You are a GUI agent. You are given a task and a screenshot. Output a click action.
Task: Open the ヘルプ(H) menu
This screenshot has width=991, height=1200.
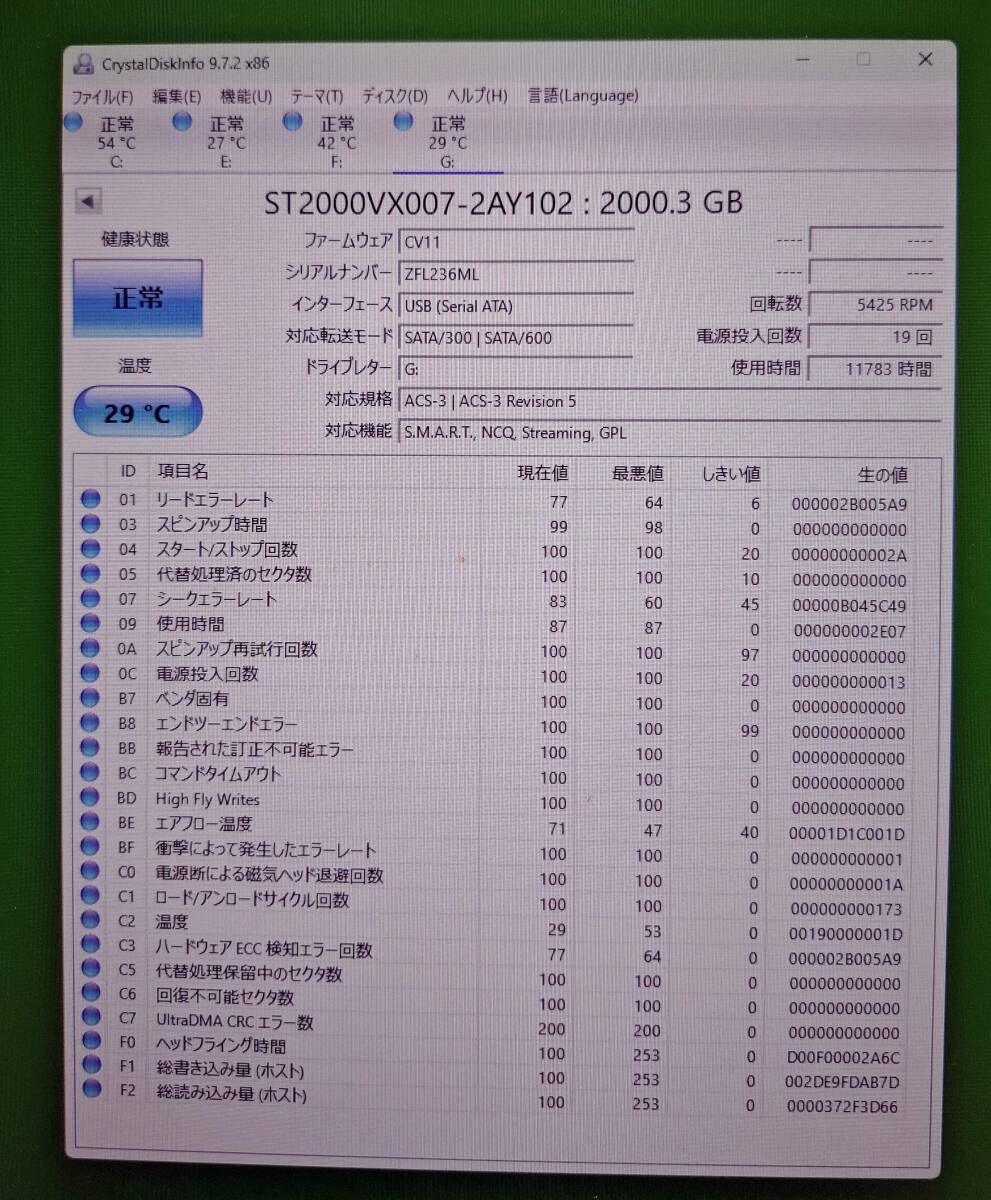click(477, 97)
